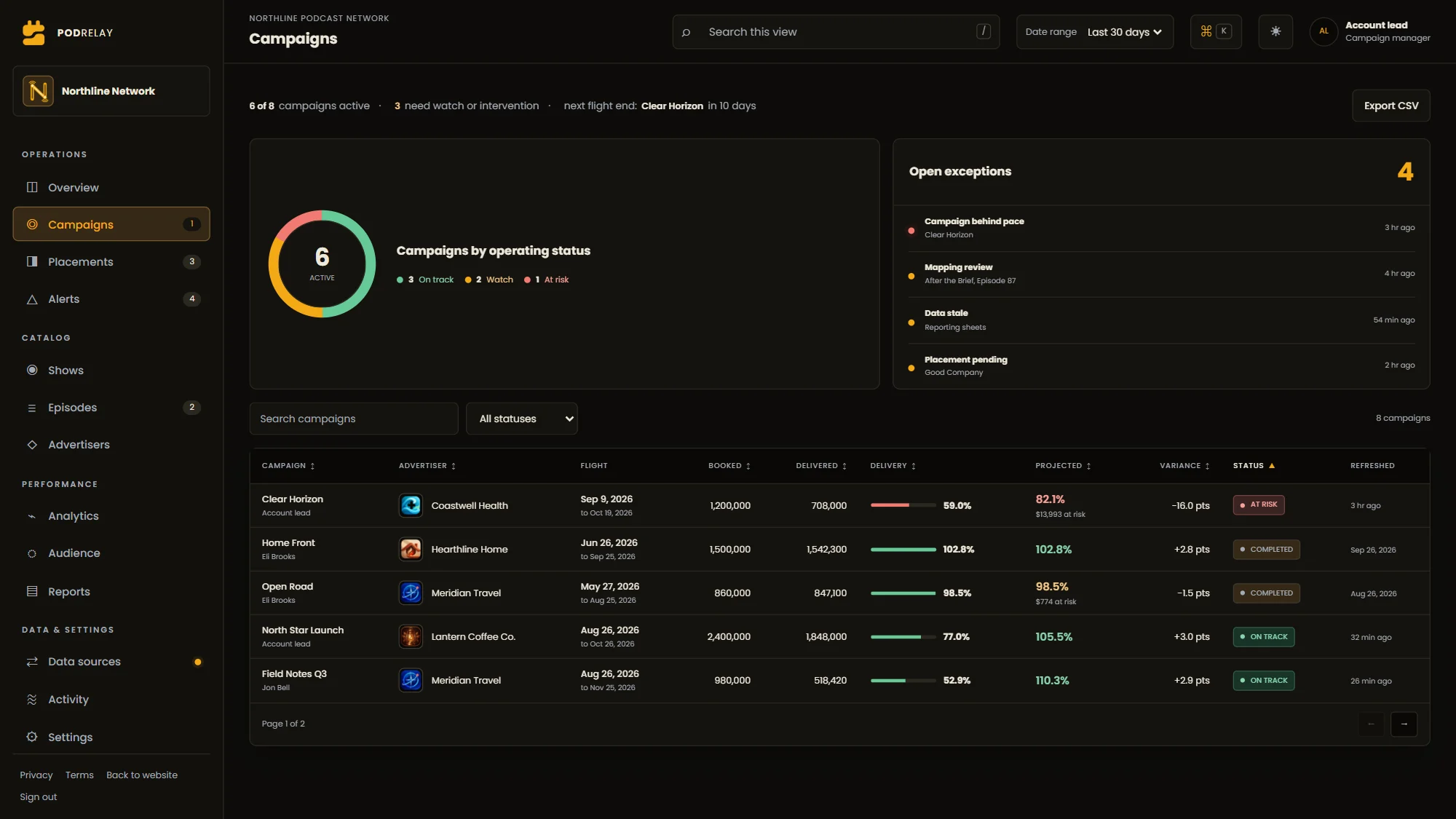Click the Privacy link

click(36, 775)
